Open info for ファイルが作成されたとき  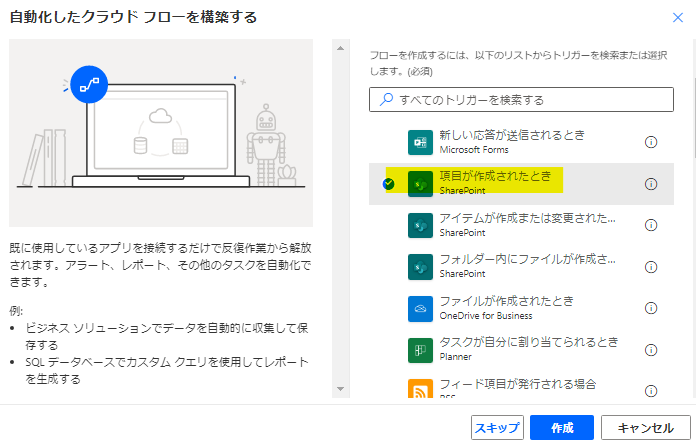(x=650, y=308)
